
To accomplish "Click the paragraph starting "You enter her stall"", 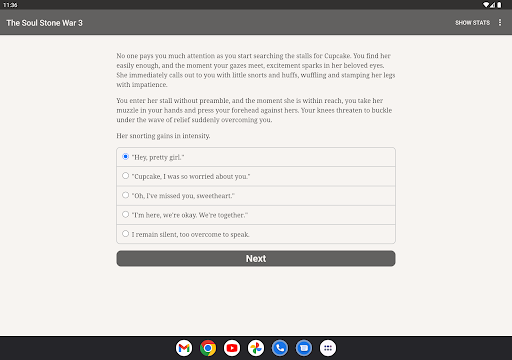I will pos(254,110).
